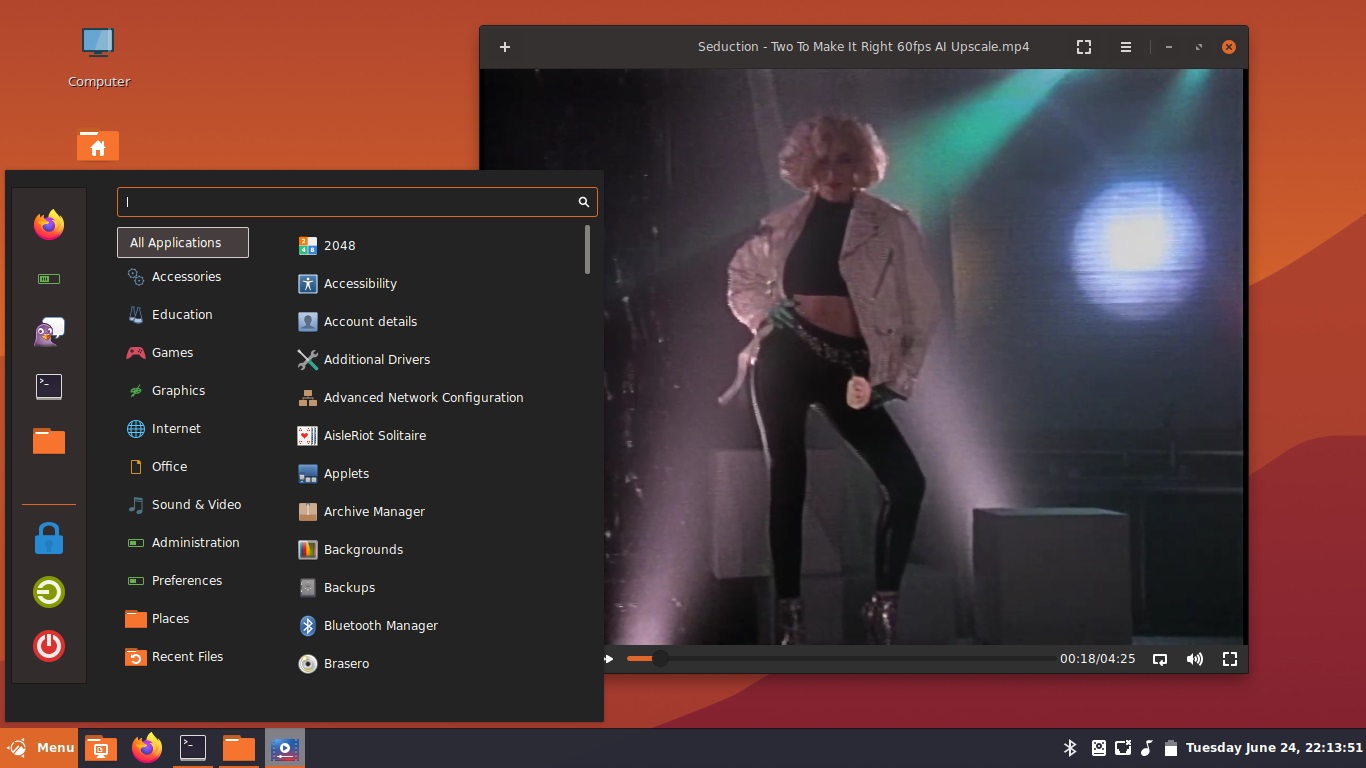The height and width of the screenshot is (768, 1366).
Task: Show desktop using the panel launcher icon
Action: tap(100, 748)
